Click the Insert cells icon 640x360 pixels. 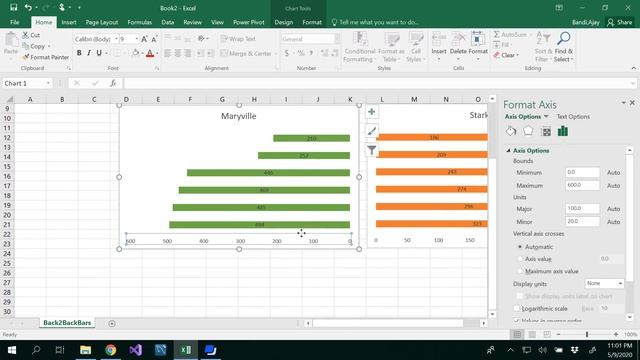click(439, 39)
